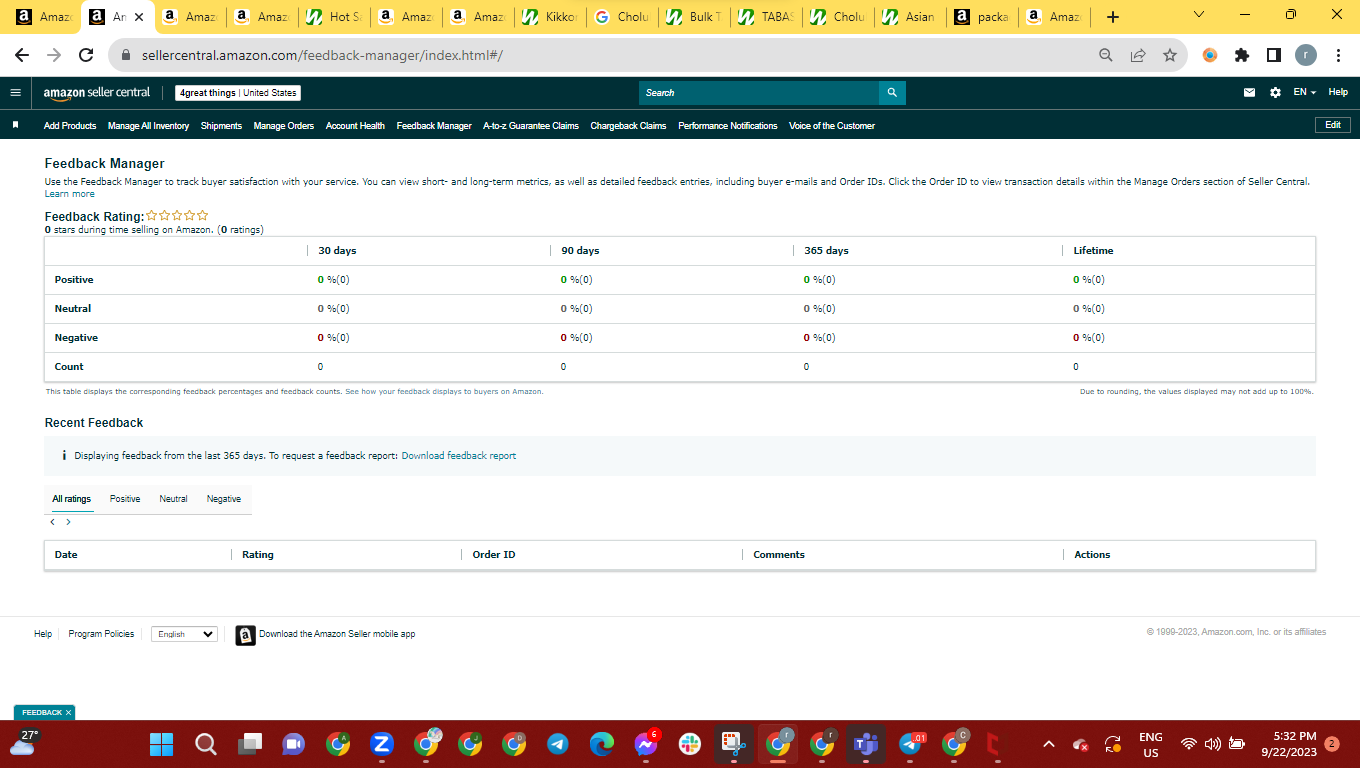Open Program Policies in the footer
Viewport: 1360px width, 768px height.
point(101,634)
